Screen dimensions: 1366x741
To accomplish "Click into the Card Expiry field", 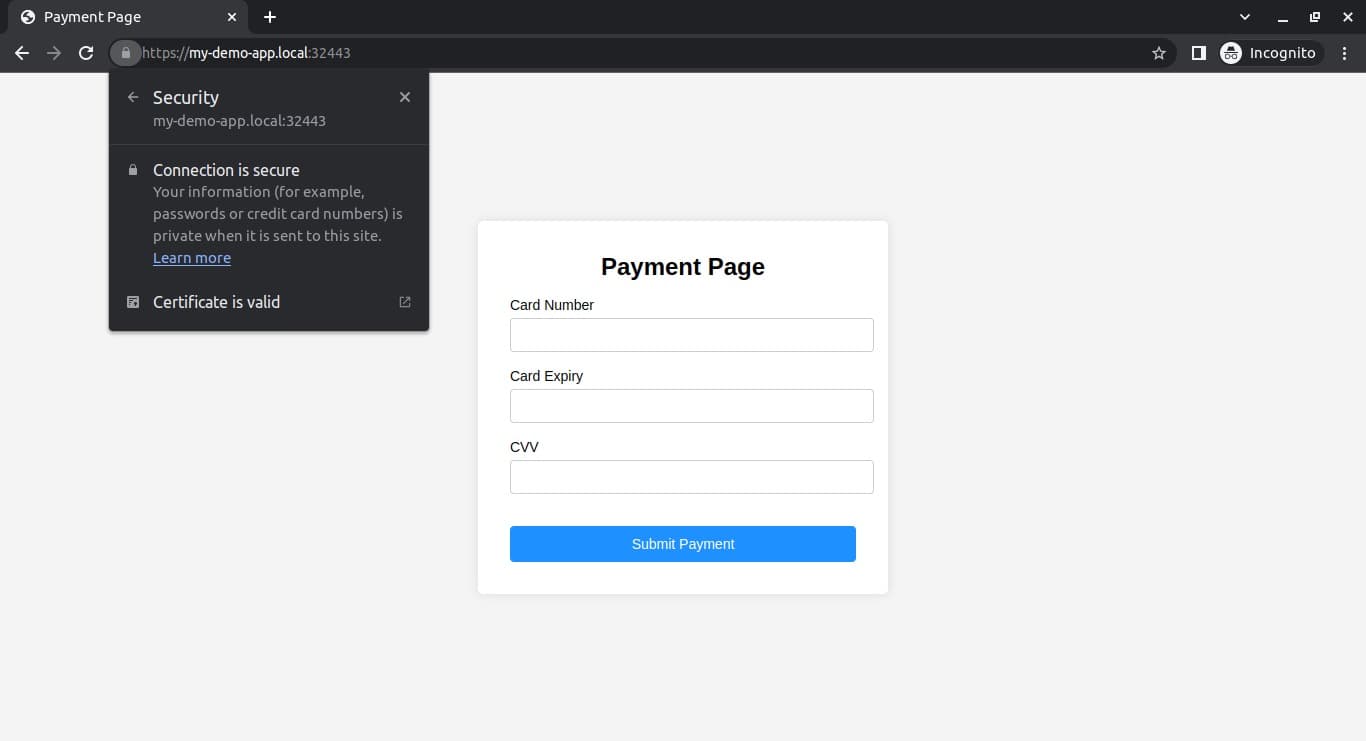I will [x=692, y=406].
